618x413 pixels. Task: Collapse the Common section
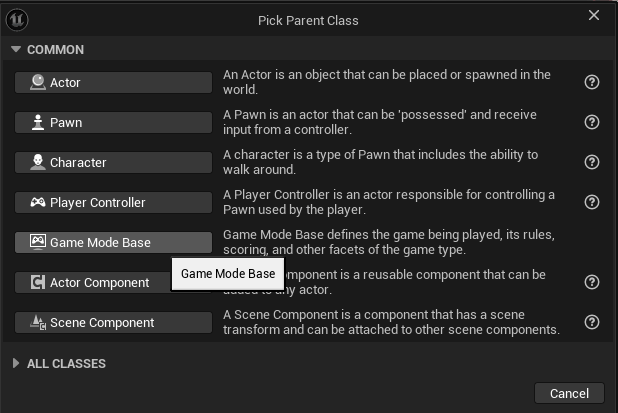pyautogui.click(x=17, y=50)
